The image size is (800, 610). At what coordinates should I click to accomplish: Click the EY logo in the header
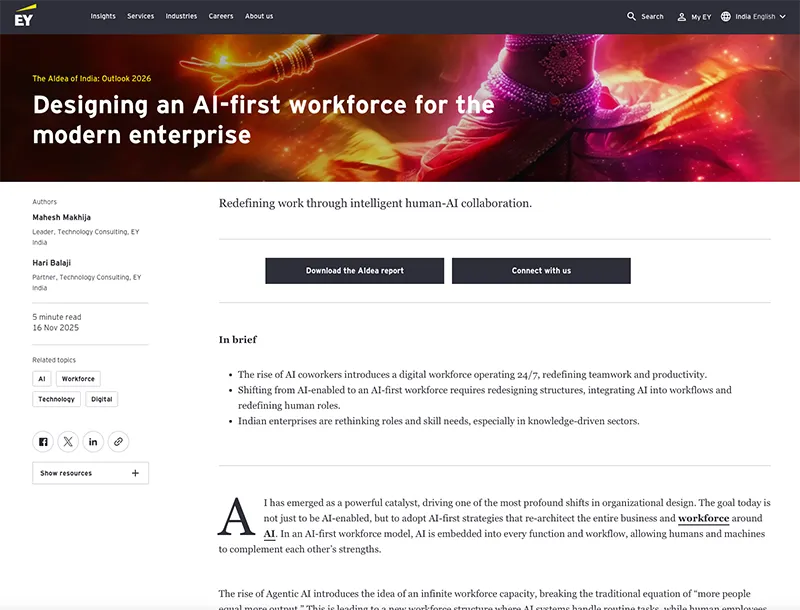(x=24, y=16)
